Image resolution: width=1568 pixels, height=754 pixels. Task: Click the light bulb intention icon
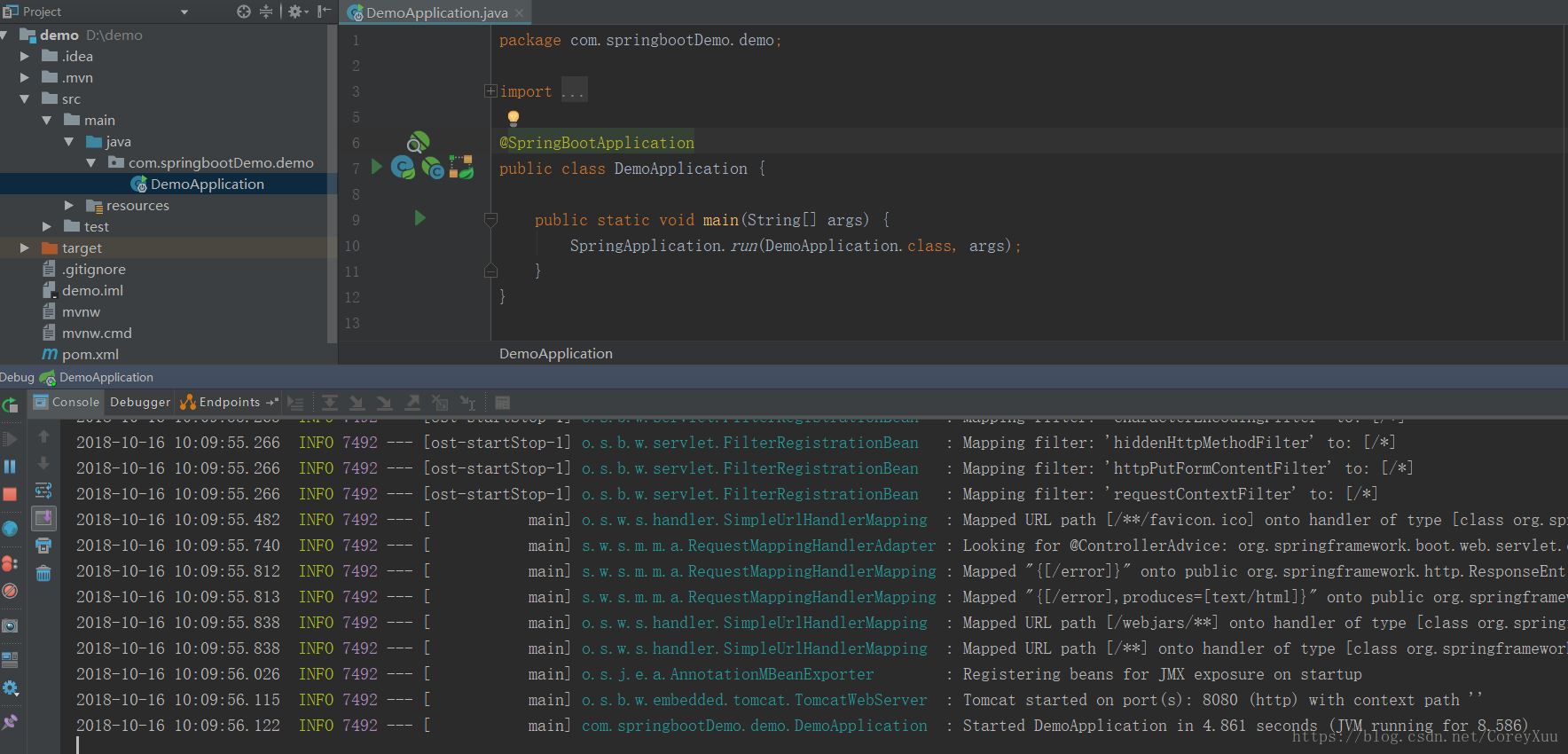[513, 117]
